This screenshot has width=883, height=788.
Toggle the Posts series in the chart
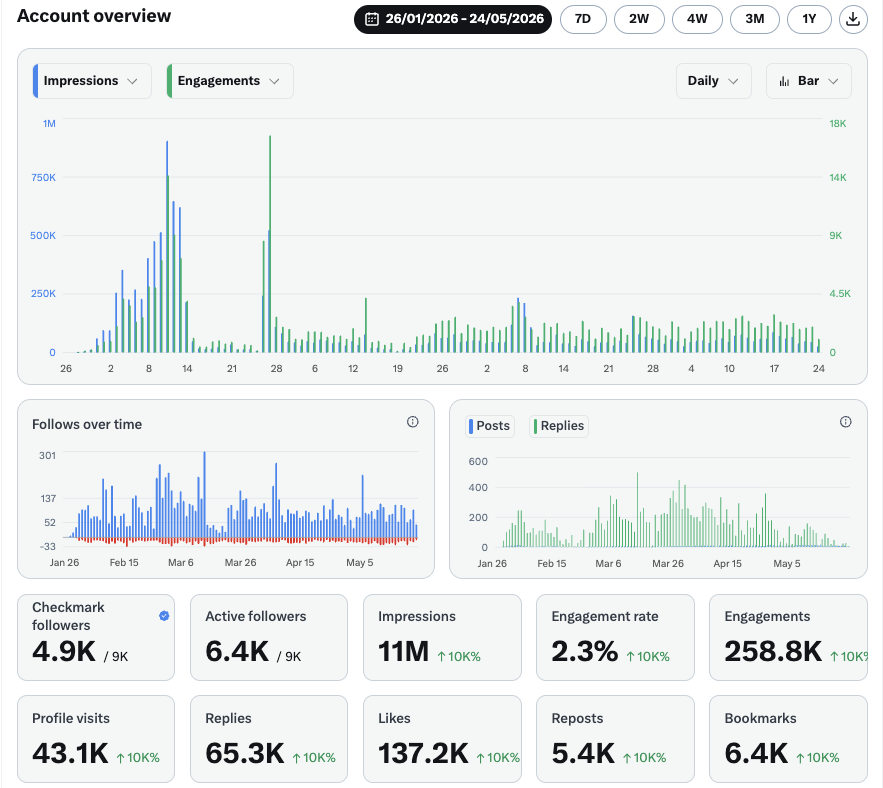[x=490, y=426]
